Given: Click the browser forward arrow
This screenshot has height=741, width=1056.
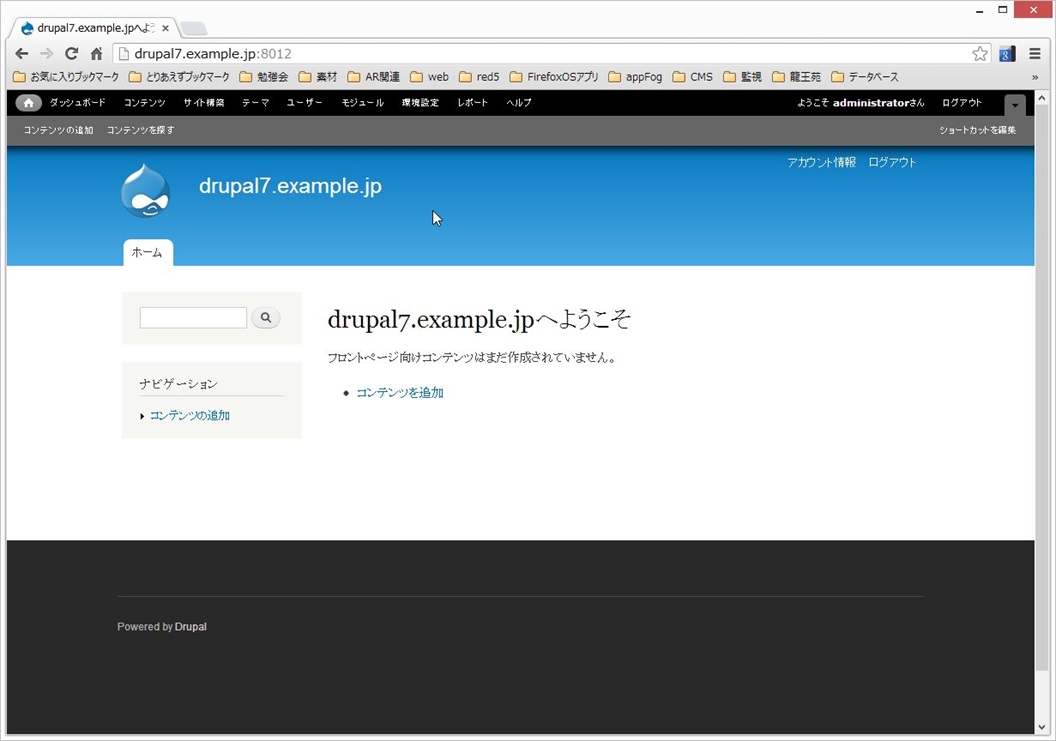Looking at the screenshot, I should pyautogui.click(x=46, y=54).
